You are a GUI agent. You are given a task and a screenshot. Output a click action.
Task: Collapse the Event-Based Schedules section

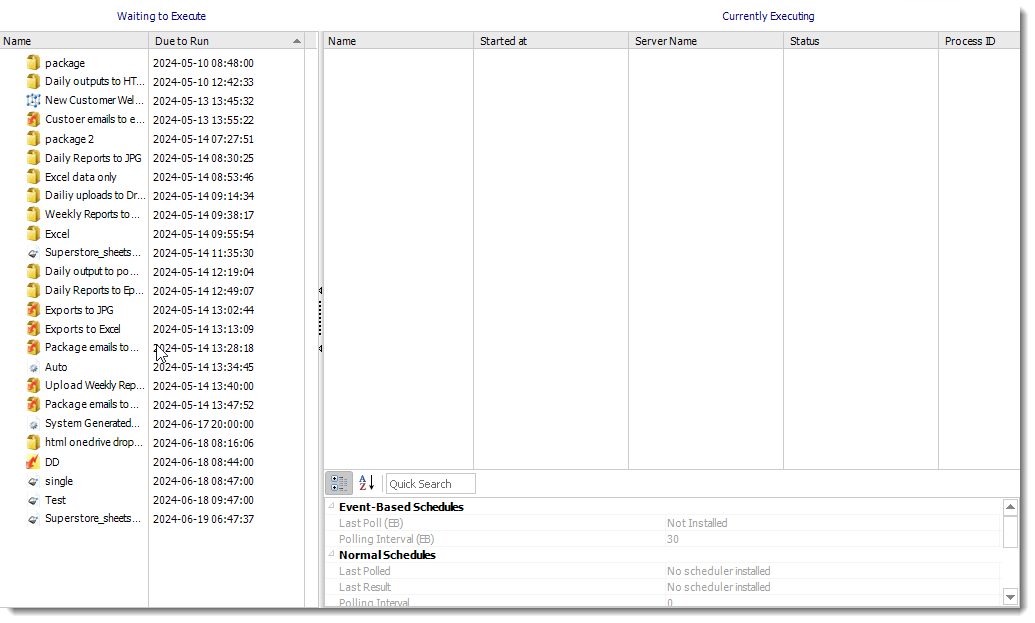pyautogui.click(x=330, y=507)
